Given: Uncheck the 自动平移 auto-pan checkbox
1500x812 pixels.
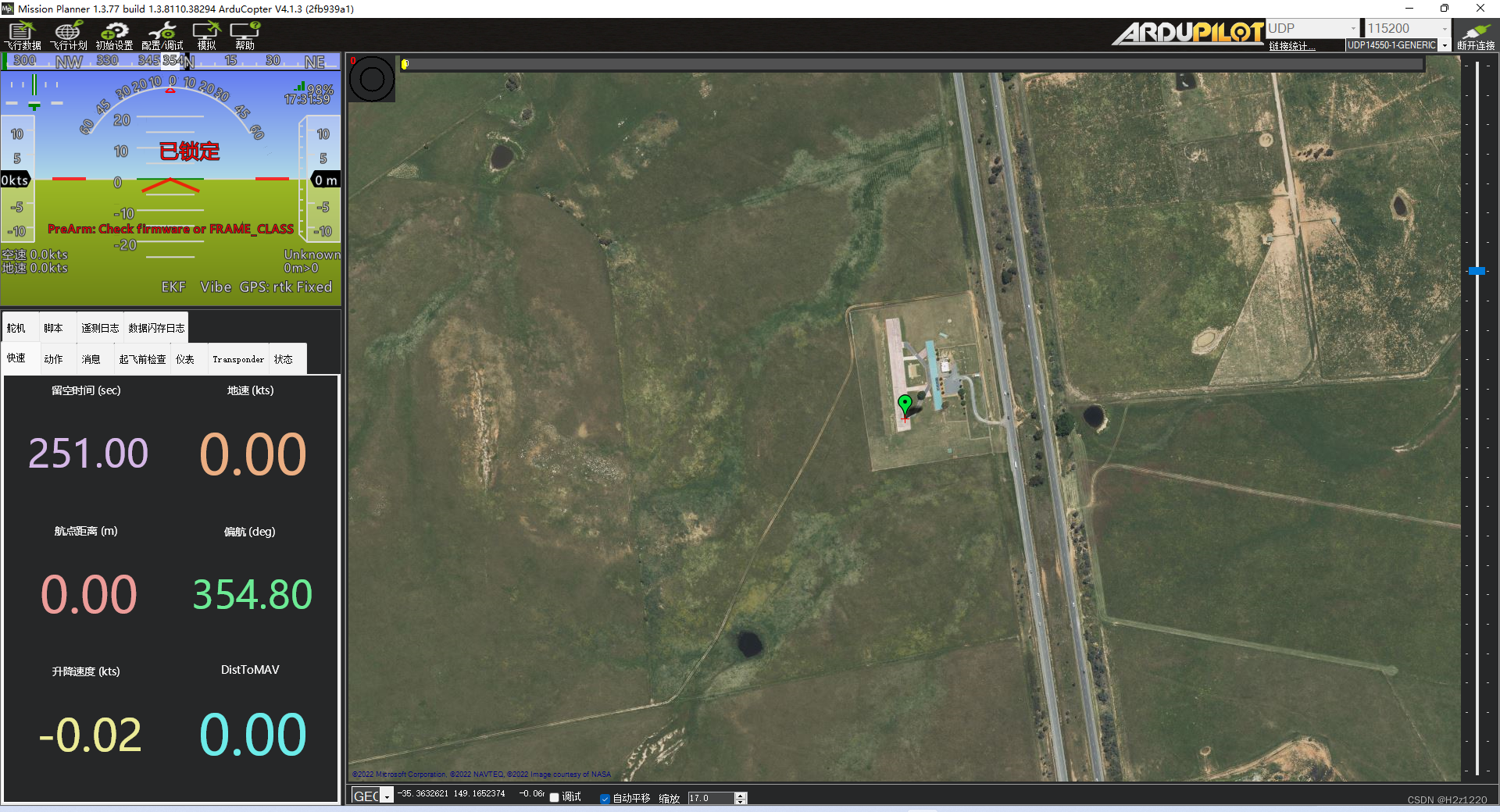Looking at the screenshot, I should pyautogui.click(x=605, y=799).
